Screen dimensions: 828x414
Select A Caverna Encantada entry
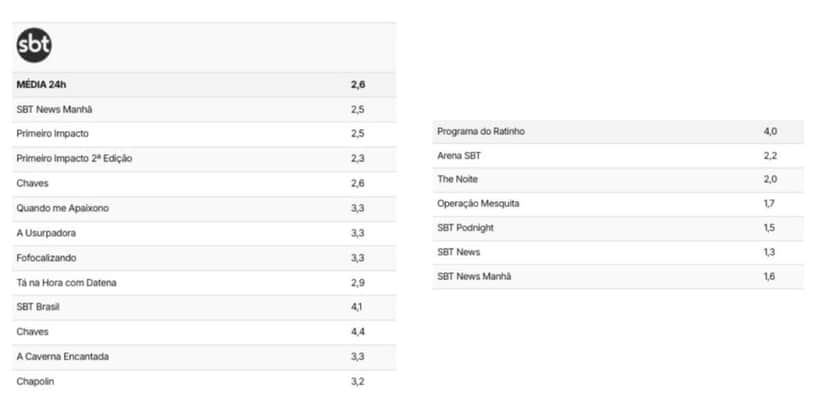tap(204, 357)
